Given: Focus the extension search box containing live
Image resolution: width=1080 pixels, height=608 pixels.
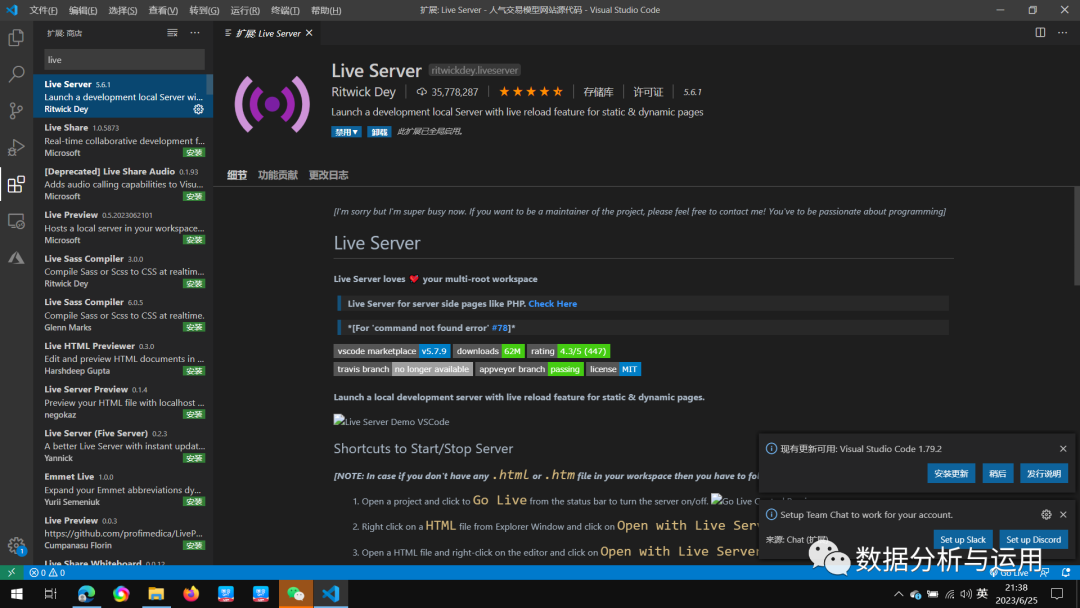Looking at the screenshot, I should click(x=124, y=60).
